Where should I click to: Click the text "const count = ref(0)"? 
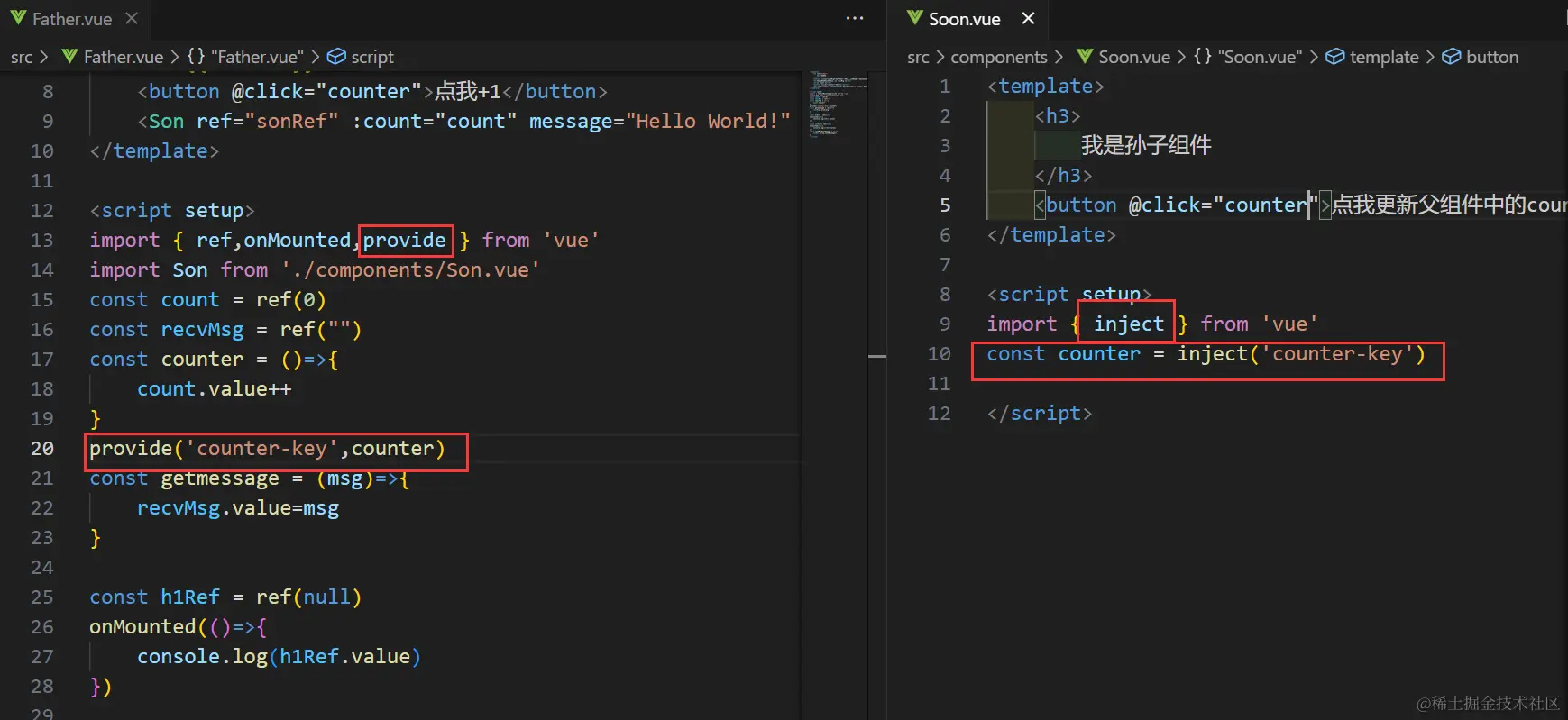pyautogui.click(x=207, y=300)
